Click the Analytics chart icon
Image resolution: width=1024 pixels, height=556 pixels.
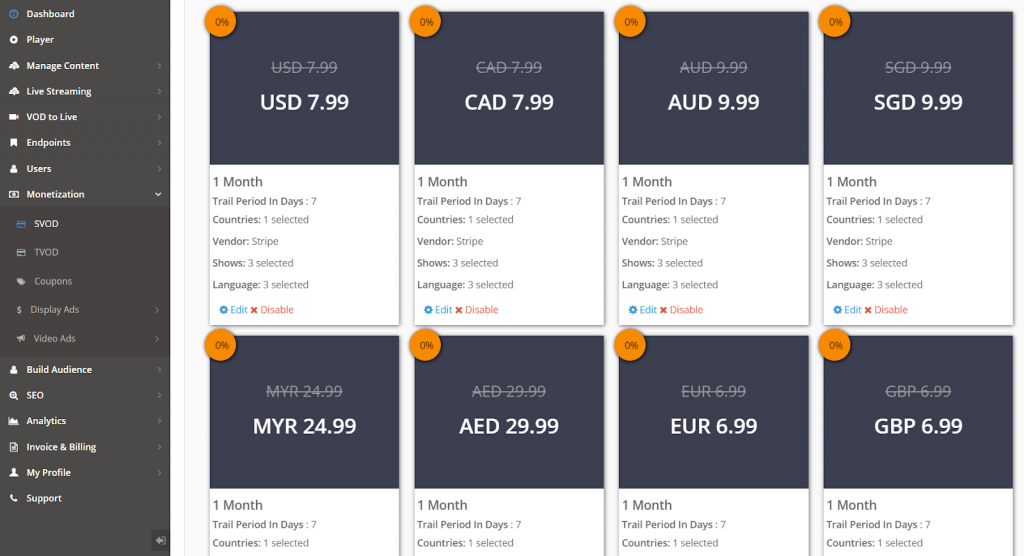[14, 421]
